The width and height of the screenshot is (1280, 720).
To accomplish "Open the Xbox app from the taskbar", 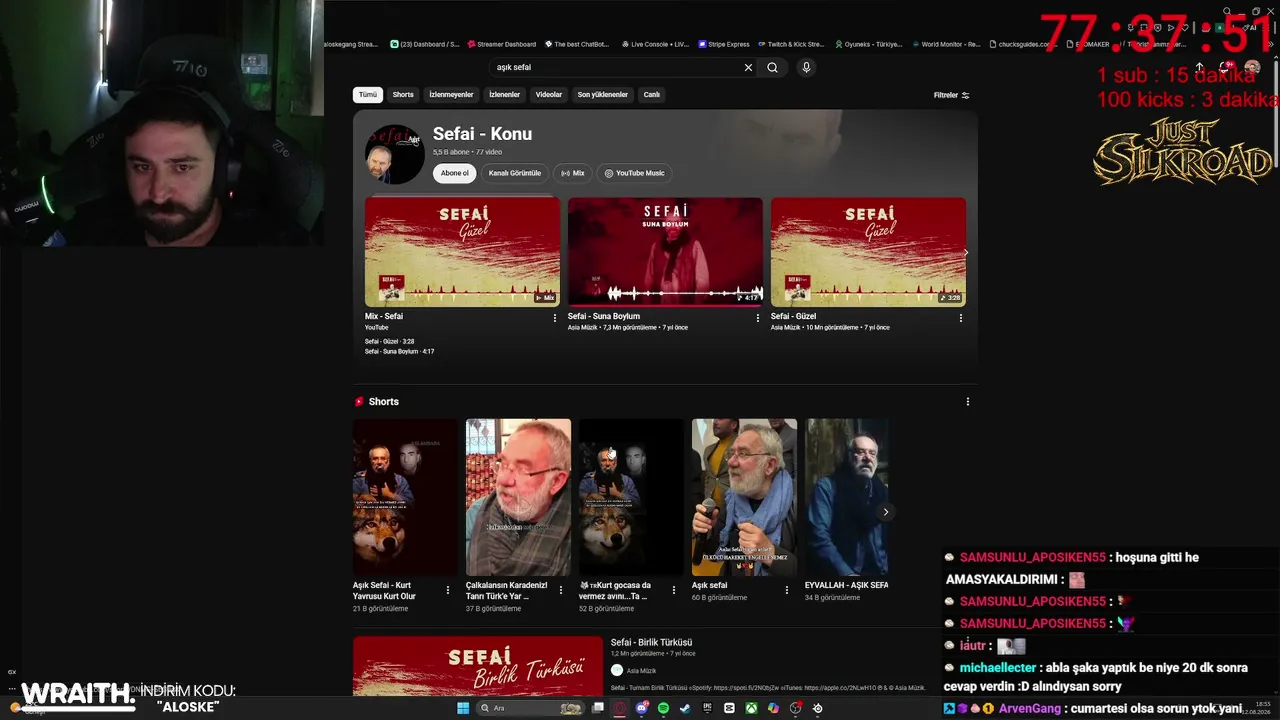I will click(x=751, y=708).
